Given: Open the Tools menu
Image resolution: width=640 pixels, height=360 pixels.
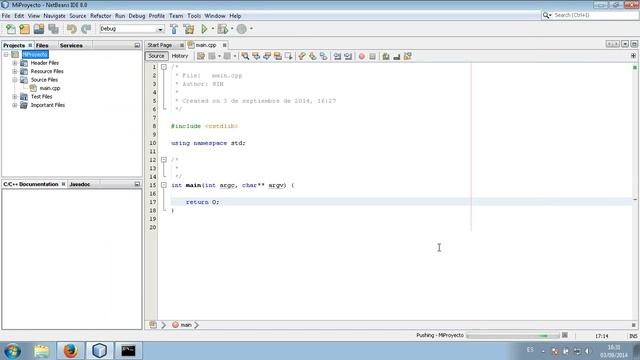Looking at the screenshot, I should coord(194,16).
